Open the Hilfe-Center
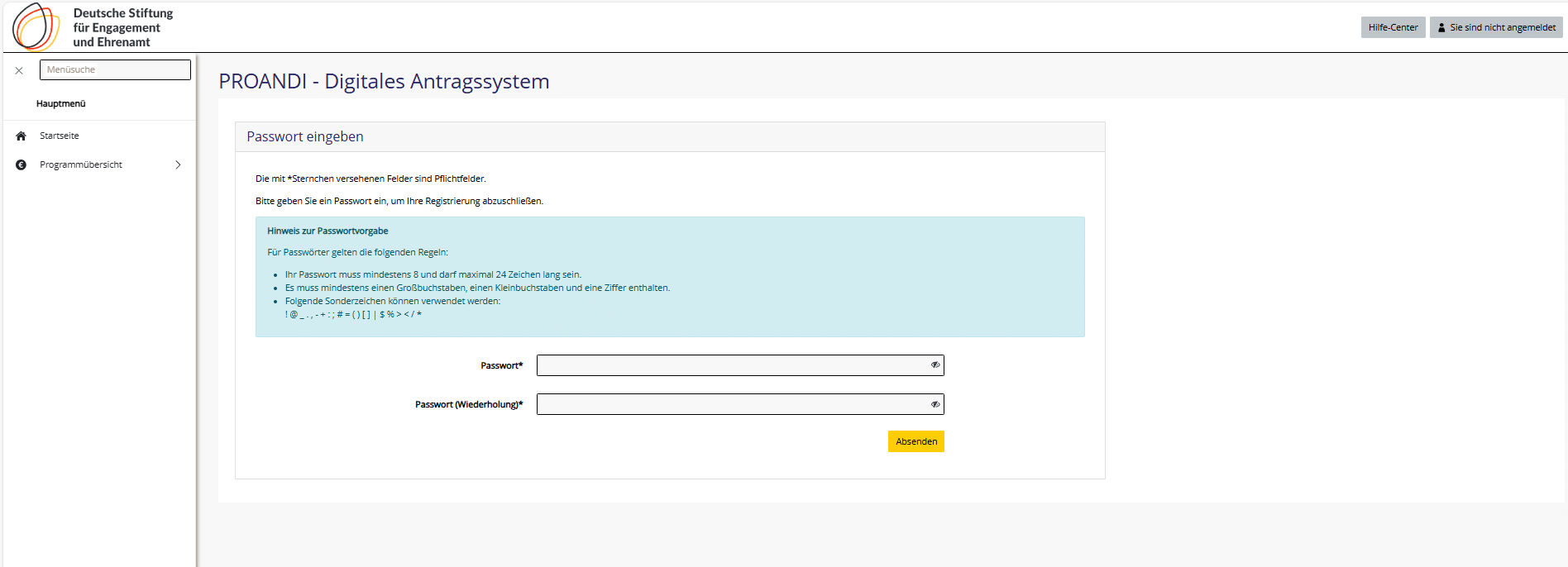1568x567 pixels. pyautogui.click(x=1393, y=27)
